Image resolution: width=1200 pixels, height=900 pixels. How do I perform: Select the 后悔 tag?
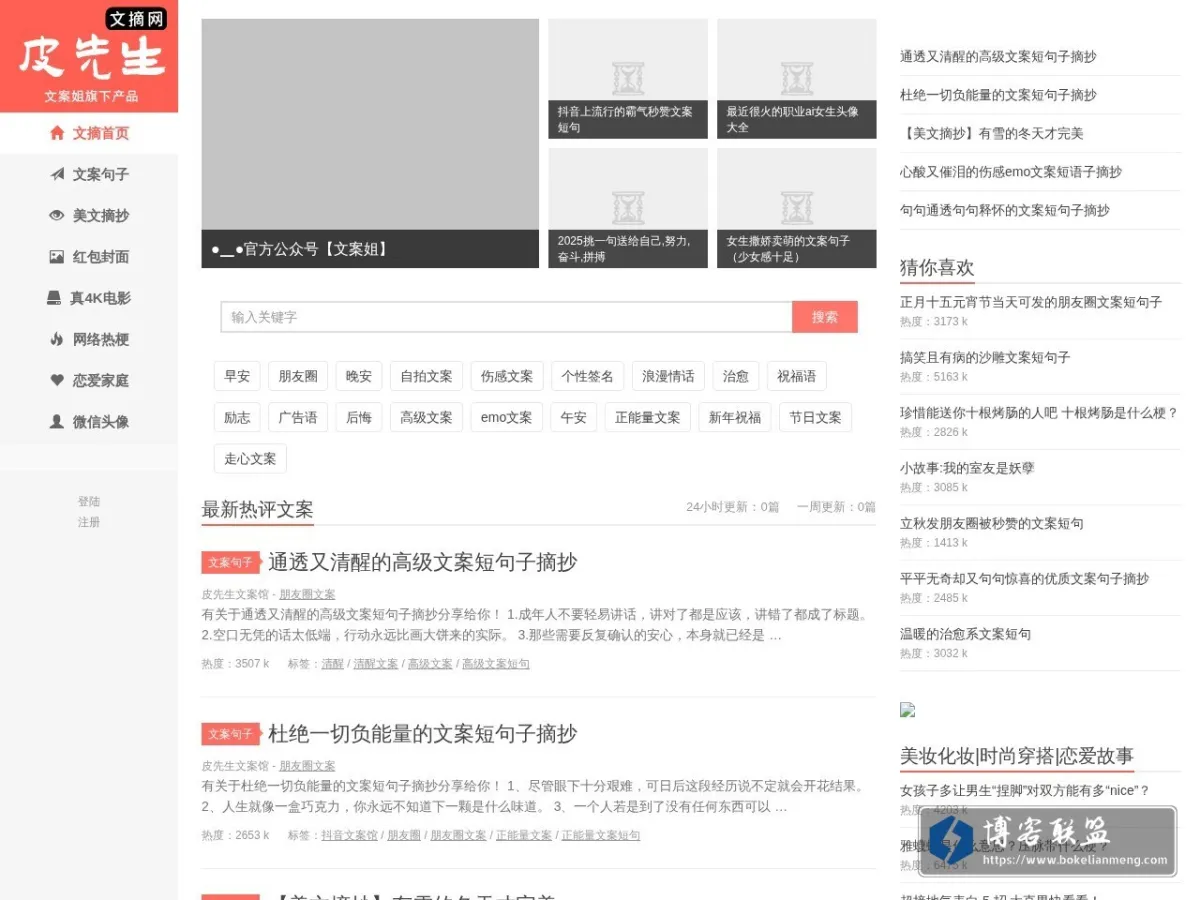359,417
